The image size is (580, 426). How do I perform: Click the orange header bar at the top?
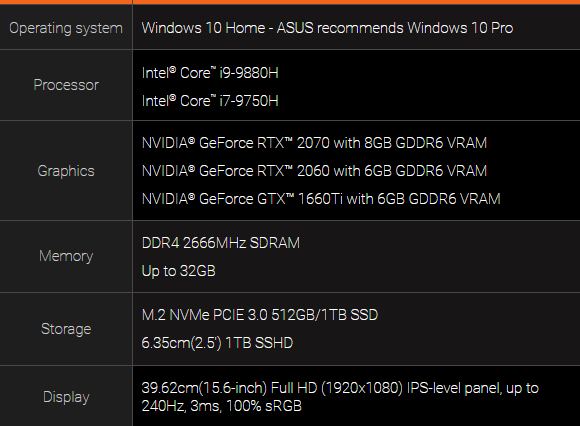click(x=290, y=2)
